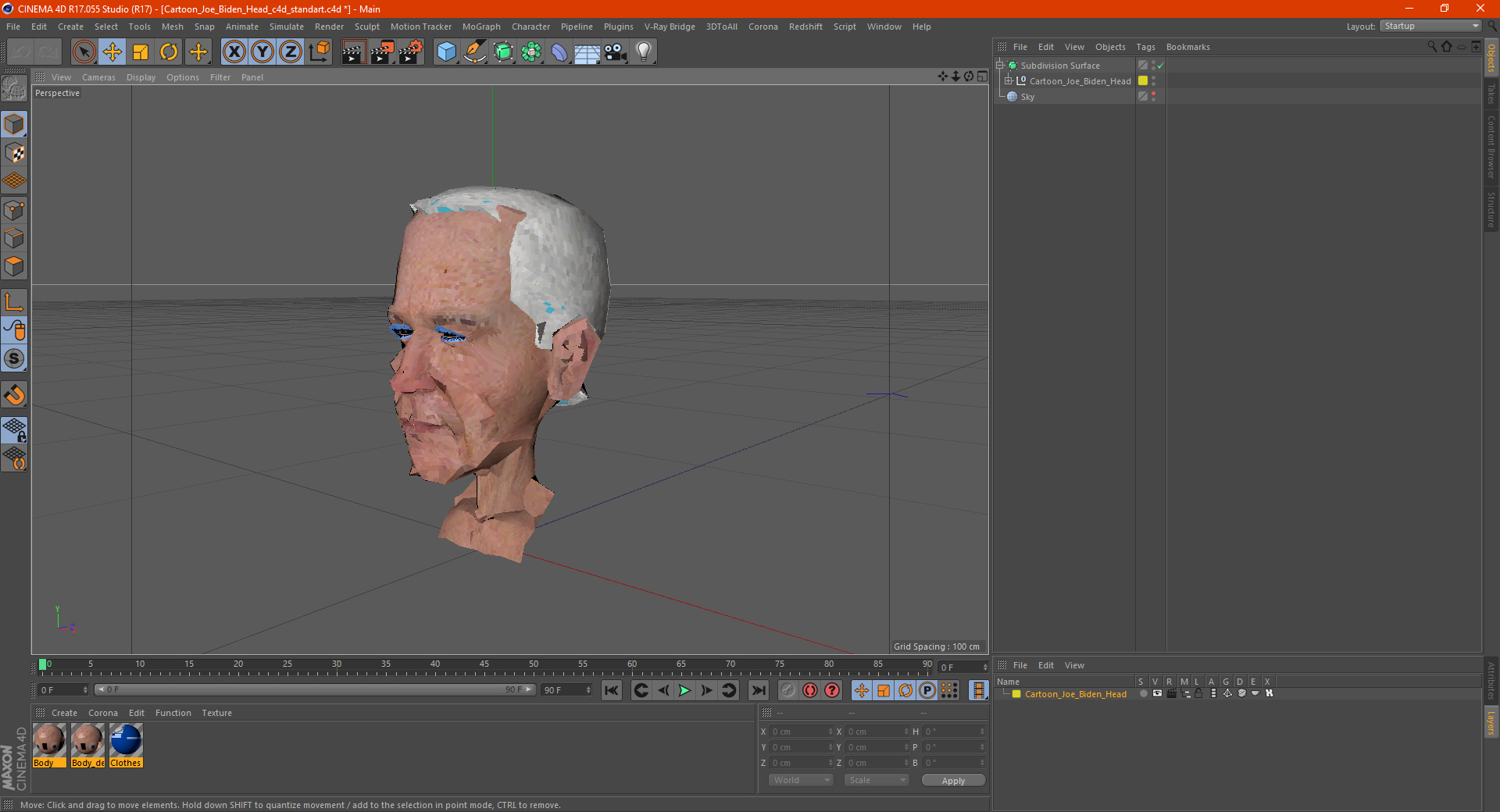This screenshot has height=812, width=1500.
Task: Switch to Takes side tab
Action: coord(1491,94)
